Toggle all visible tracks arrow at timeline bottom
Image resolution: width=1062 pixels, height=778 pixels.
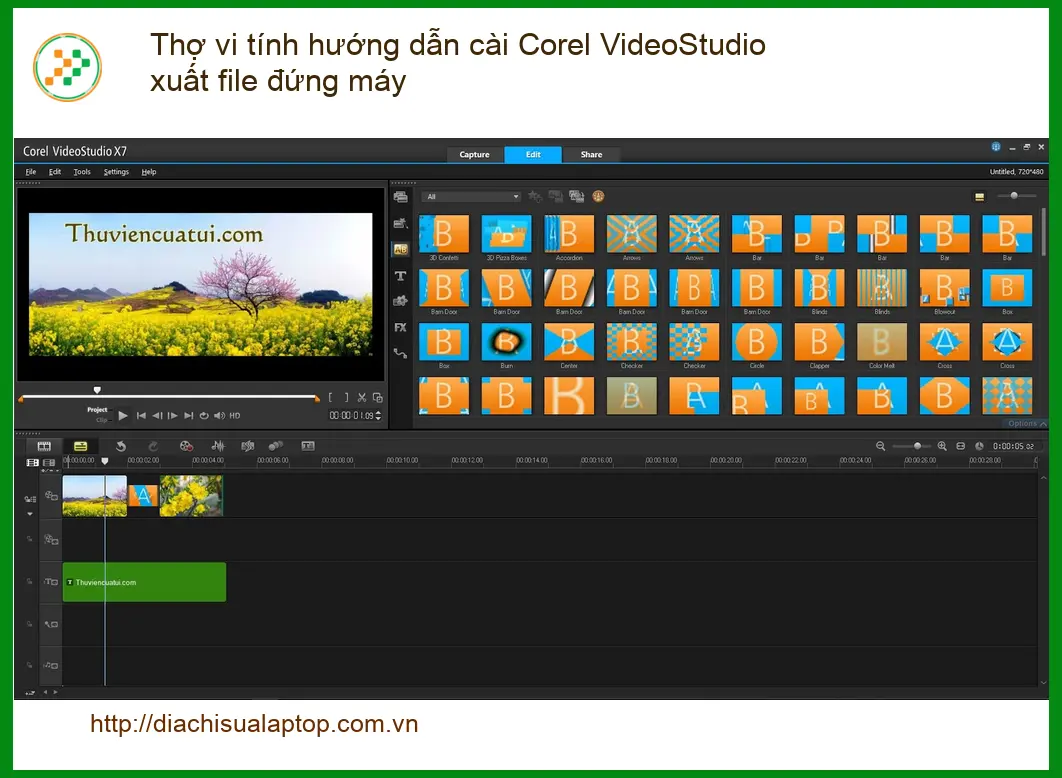[x=30, y=693]
